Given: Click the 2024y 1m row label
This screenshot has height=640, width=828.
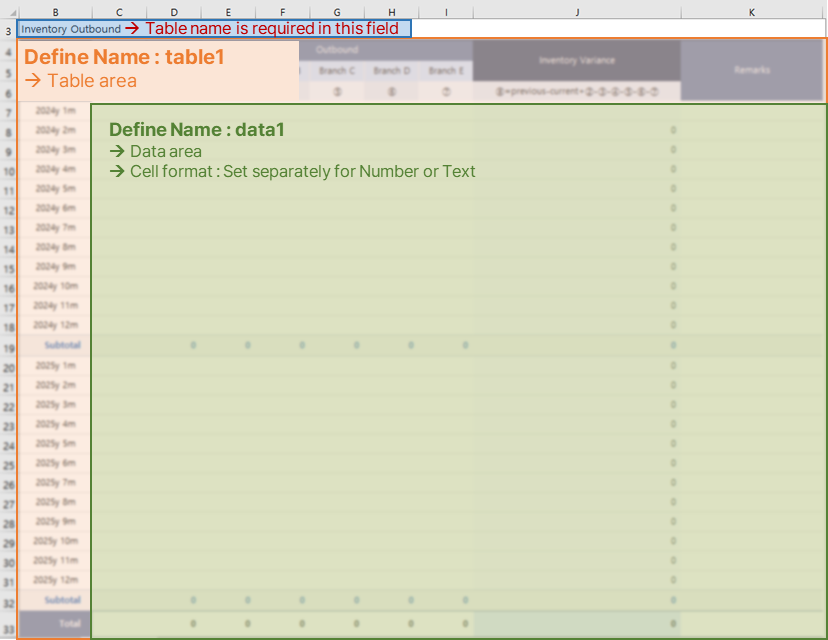Looking at the screenshot, I should [55, 111].
